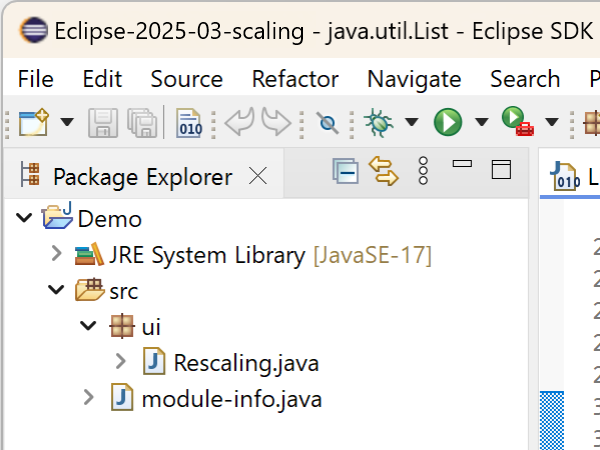Open the Search menu
Viewport: 600px width, 450px height.
[525, 79]
